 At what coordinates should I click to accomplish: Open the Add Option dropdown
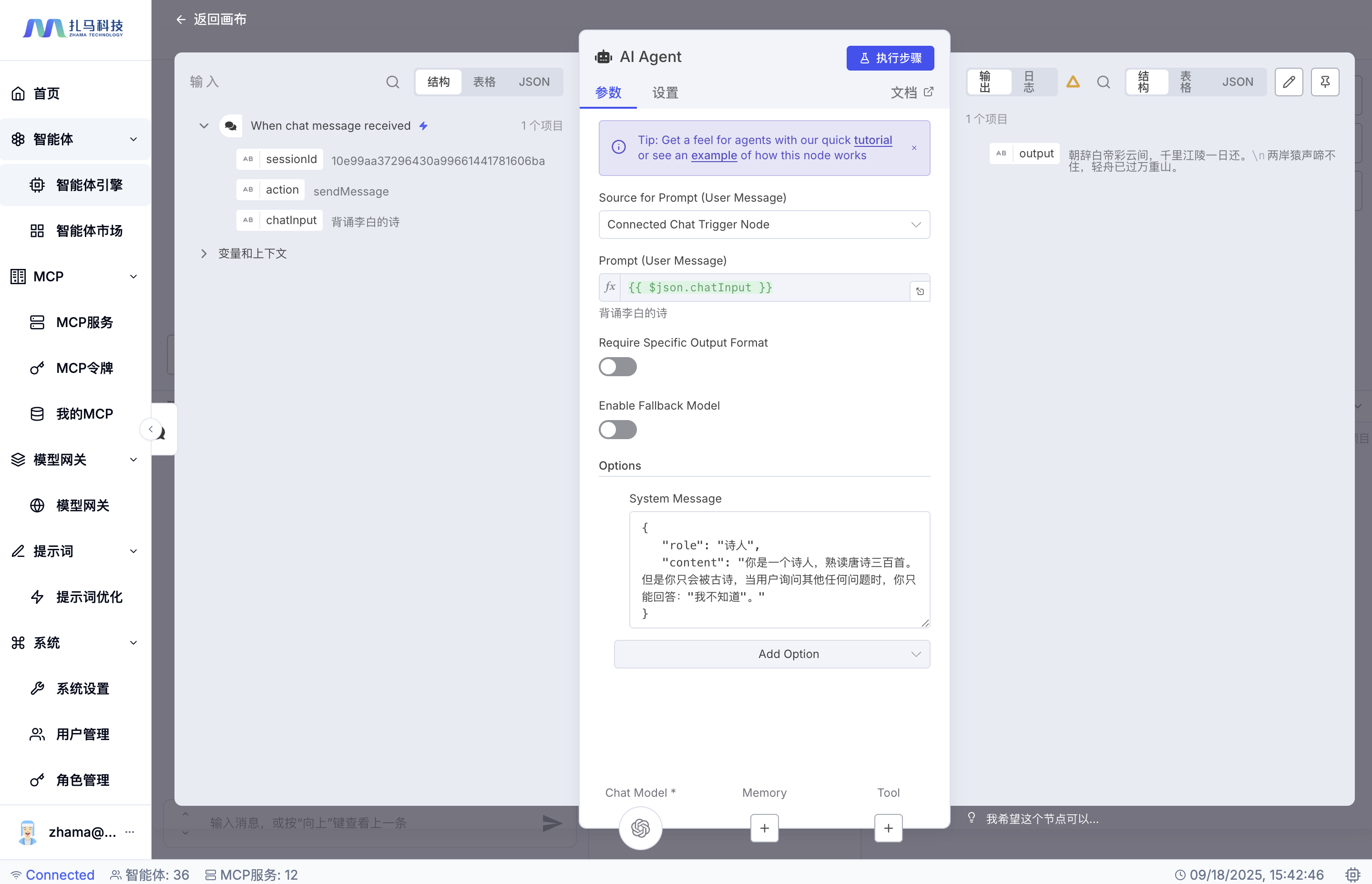click(771, 654)
